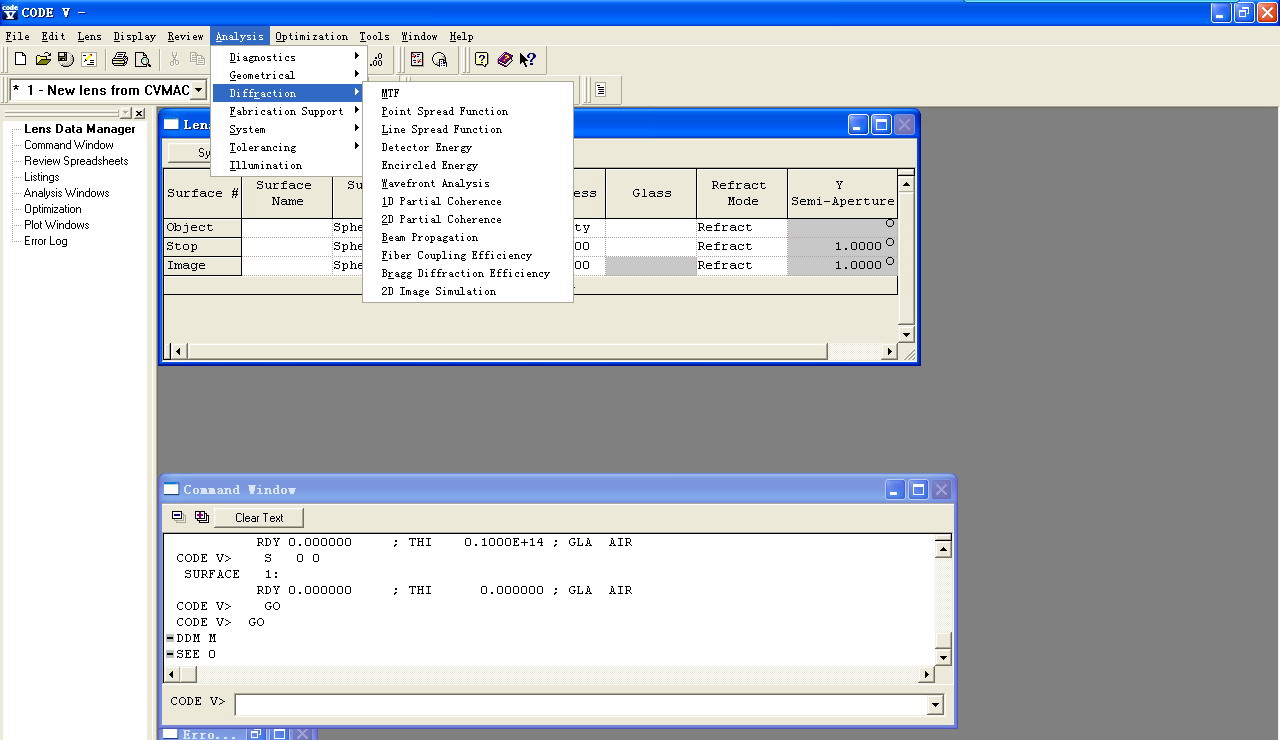Close the navigation panel with X
This screenshot has height=740, width=1280.
(139, 113)
